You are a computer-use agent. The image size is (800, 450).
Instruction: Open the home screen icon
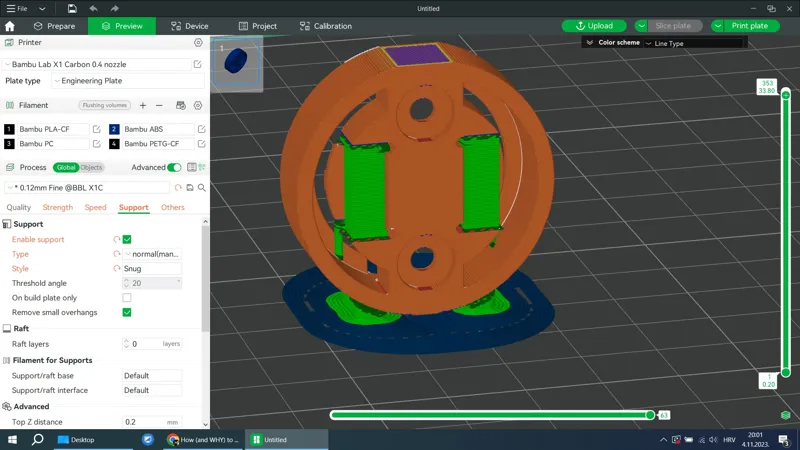point(10,26)
